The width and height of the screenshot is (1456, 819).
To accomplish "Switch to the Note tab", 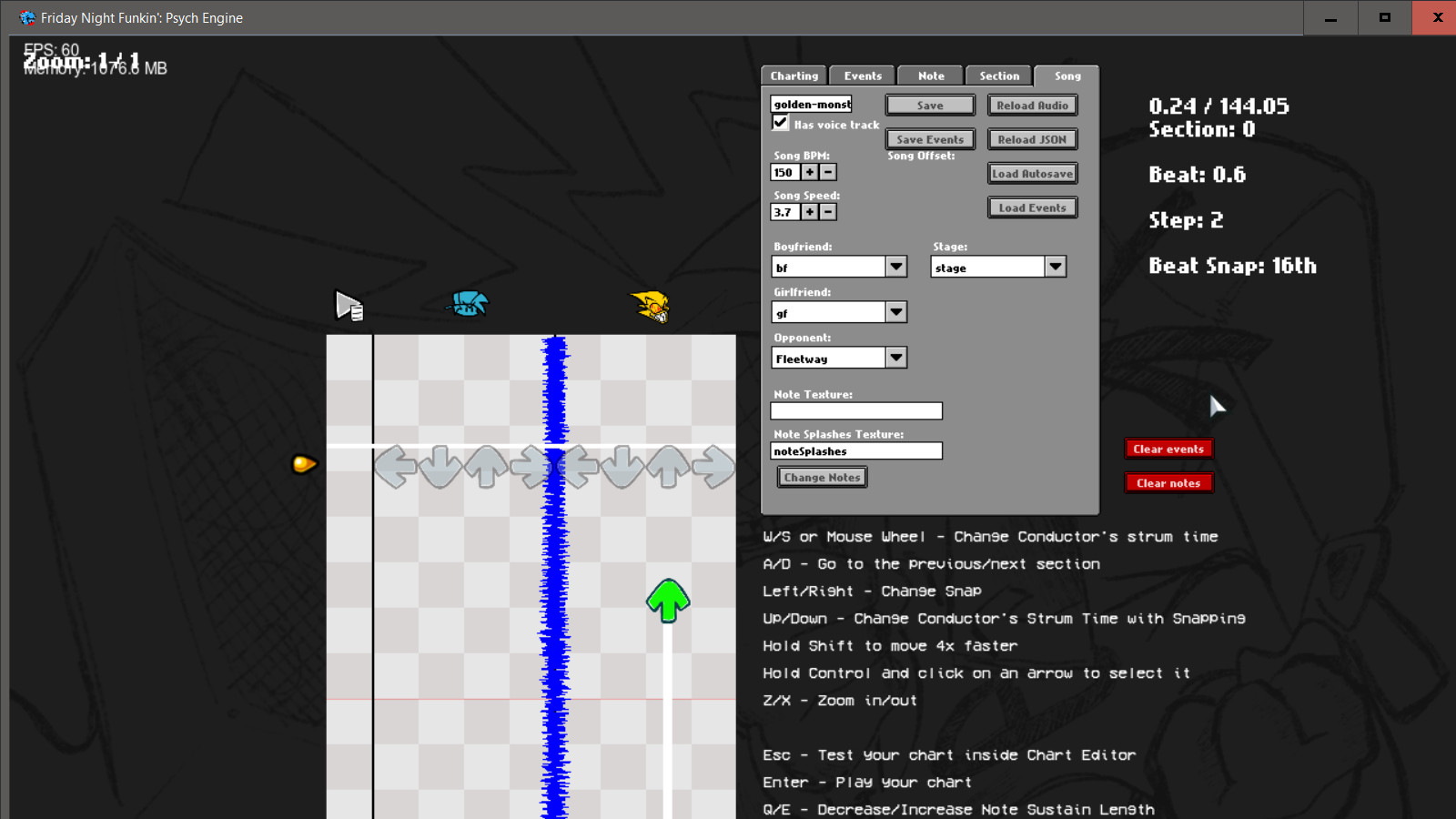I will click(x=931, y=76).
